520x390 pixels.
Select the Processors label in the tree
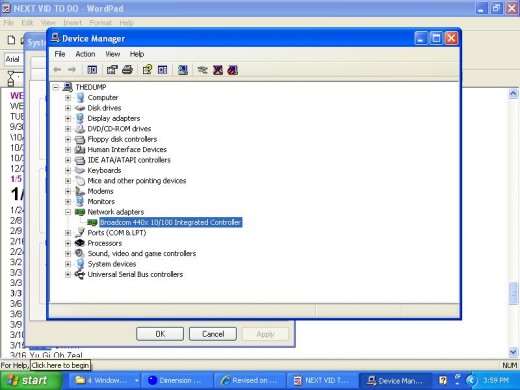pyautogui.click(x=104, y=243)
